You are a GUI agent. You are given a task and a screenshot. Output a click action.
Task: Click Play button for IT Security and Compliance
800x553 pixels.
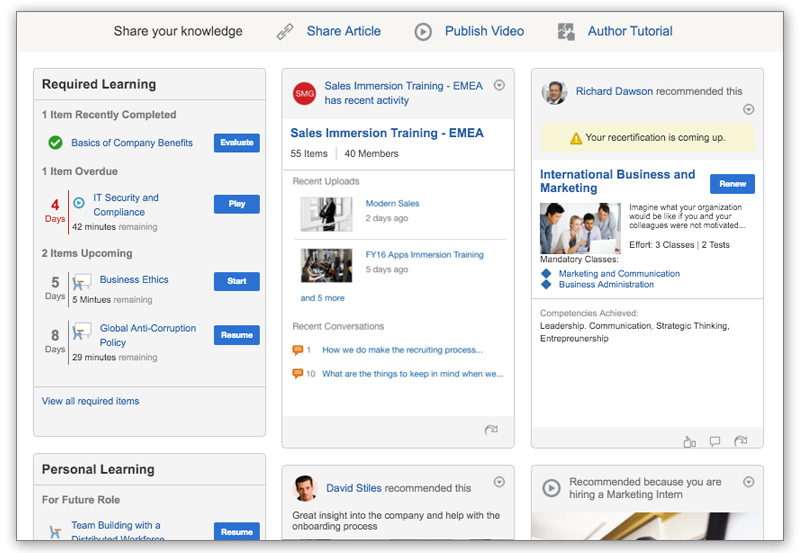[x=237, y=204]
